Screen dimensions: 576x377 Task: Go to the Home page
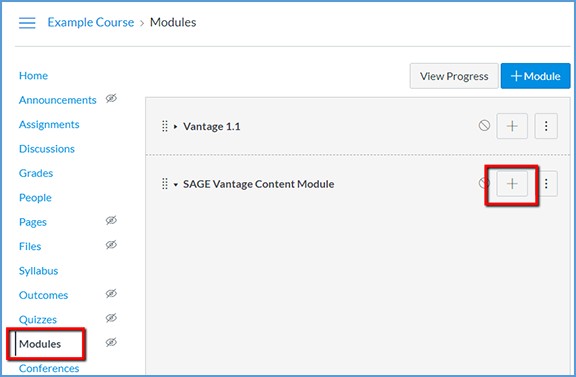[x=33, y=76]
